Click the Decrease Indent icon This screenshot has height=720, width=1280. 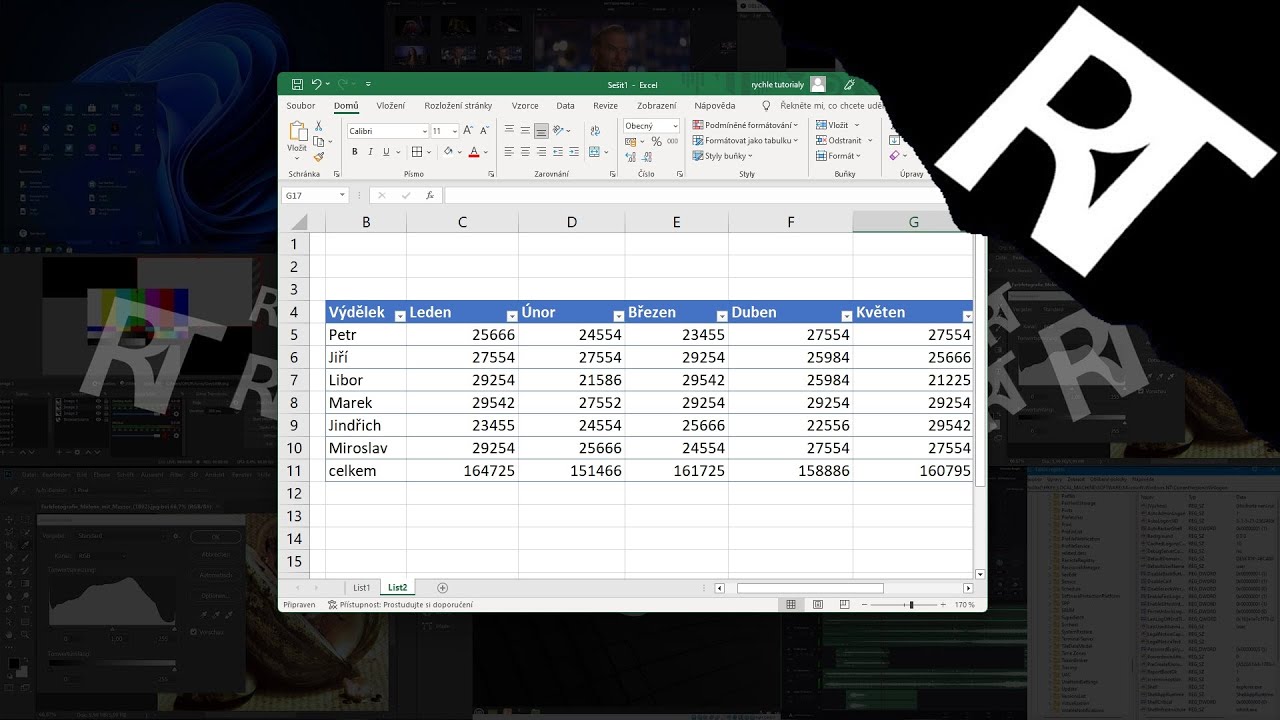[558, 152]
